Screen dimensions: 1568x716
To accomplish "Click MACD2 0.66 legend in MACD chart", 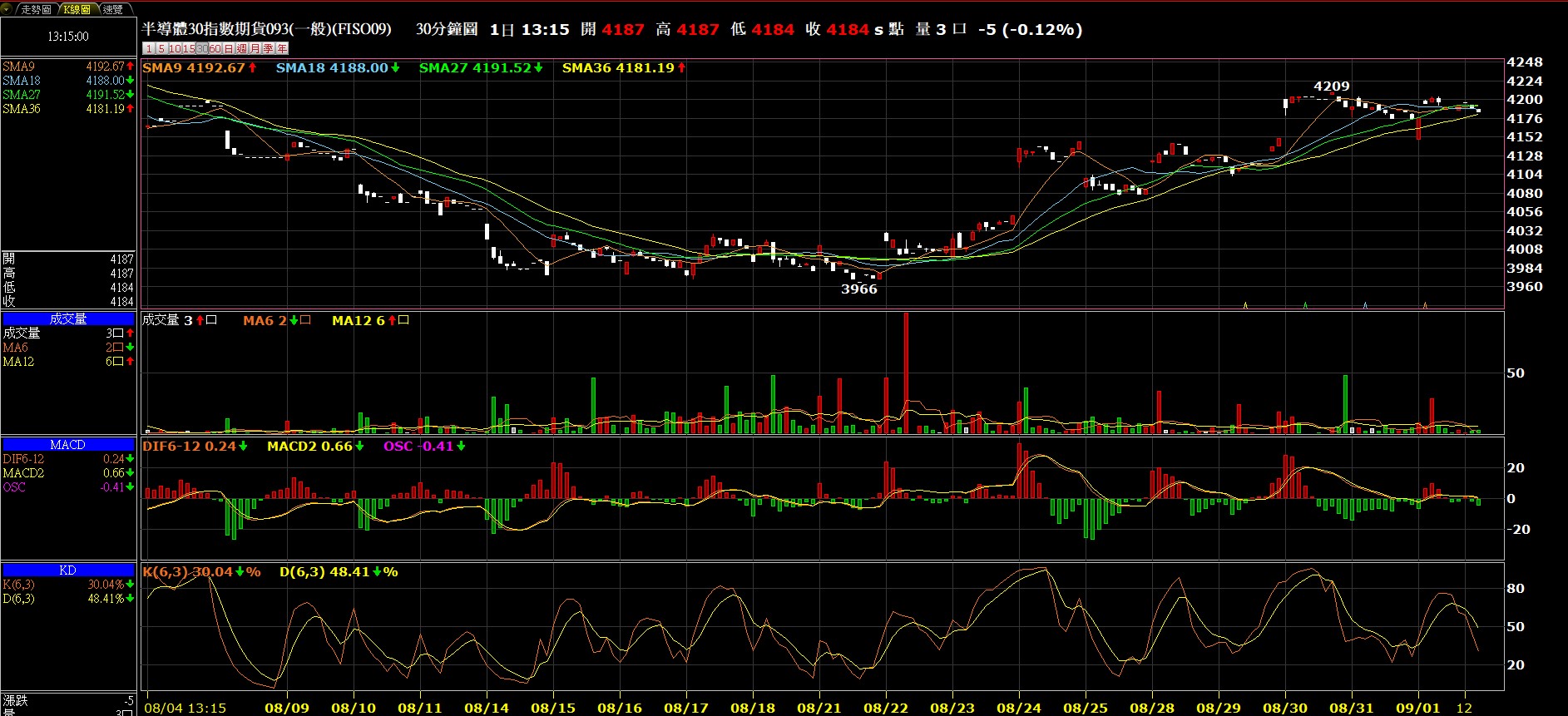I will click(315, 447).
